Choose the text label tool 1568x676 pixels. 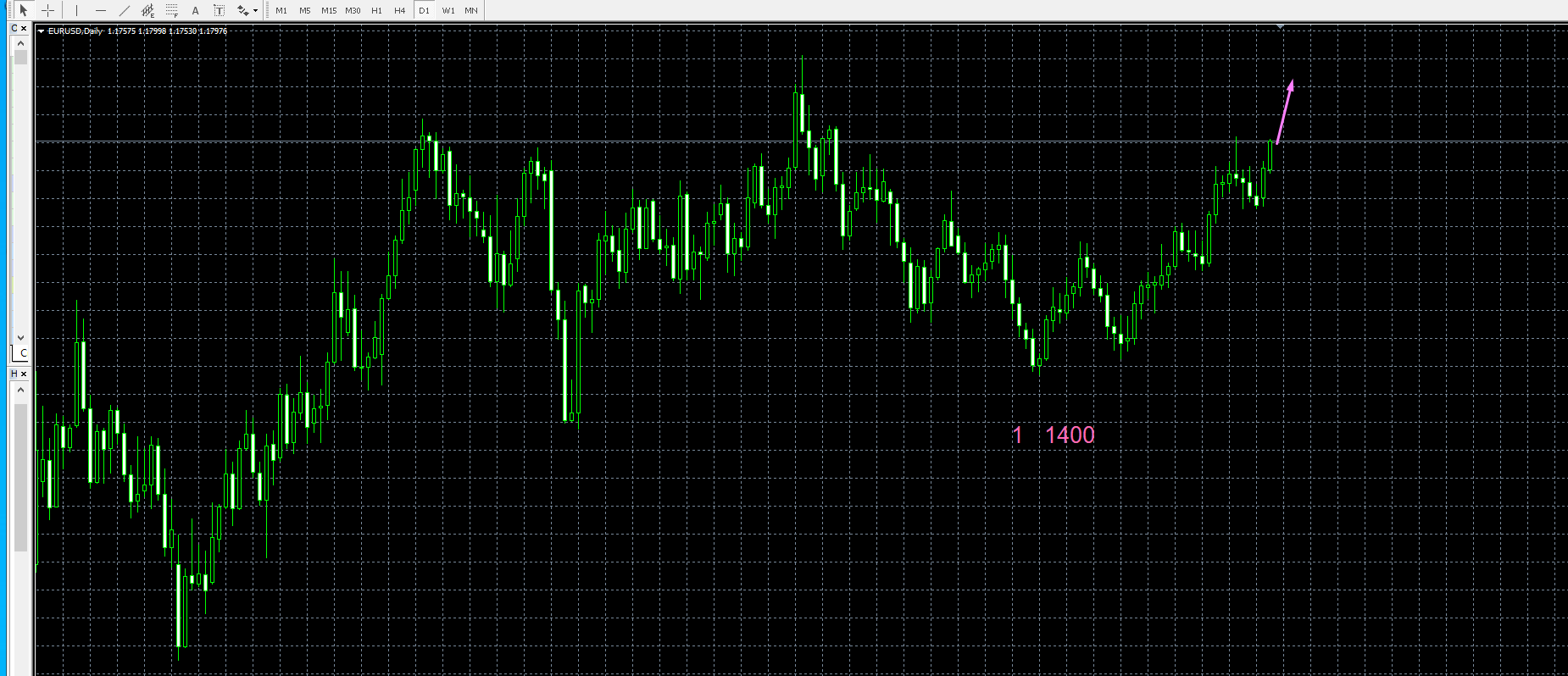(x=219, y=10)
